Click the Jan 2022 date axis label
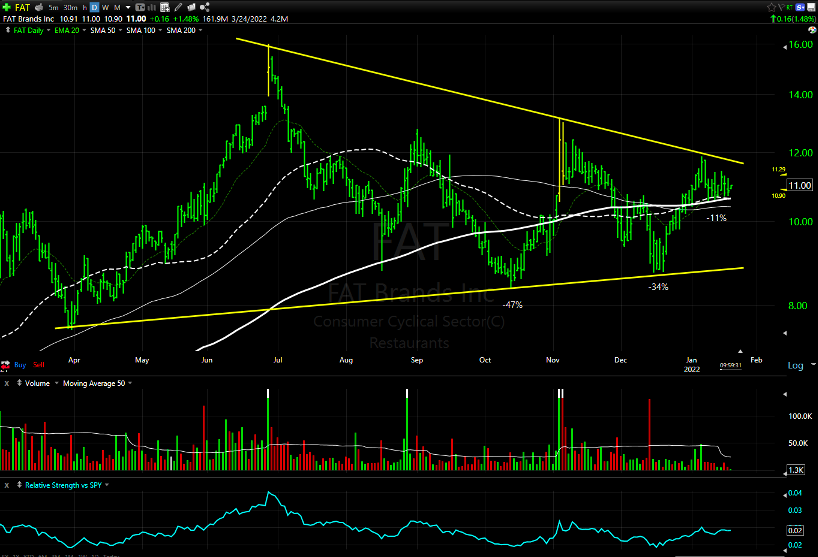The image size is (818, 557). 692,365
